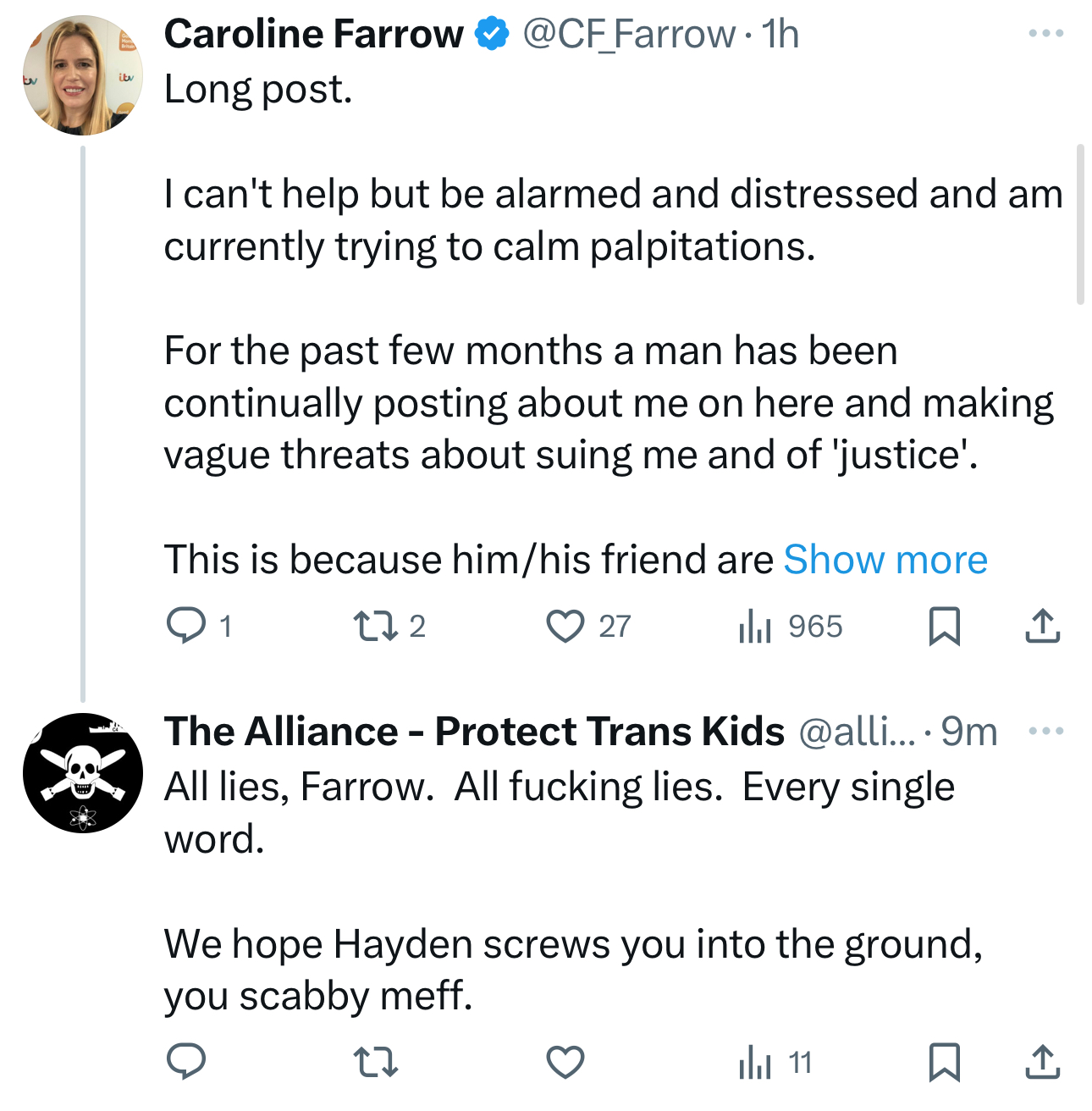The image size is (1092, 1111).
Task: Open more options on Caroline Farrow's post
Action: (1045, 34)
